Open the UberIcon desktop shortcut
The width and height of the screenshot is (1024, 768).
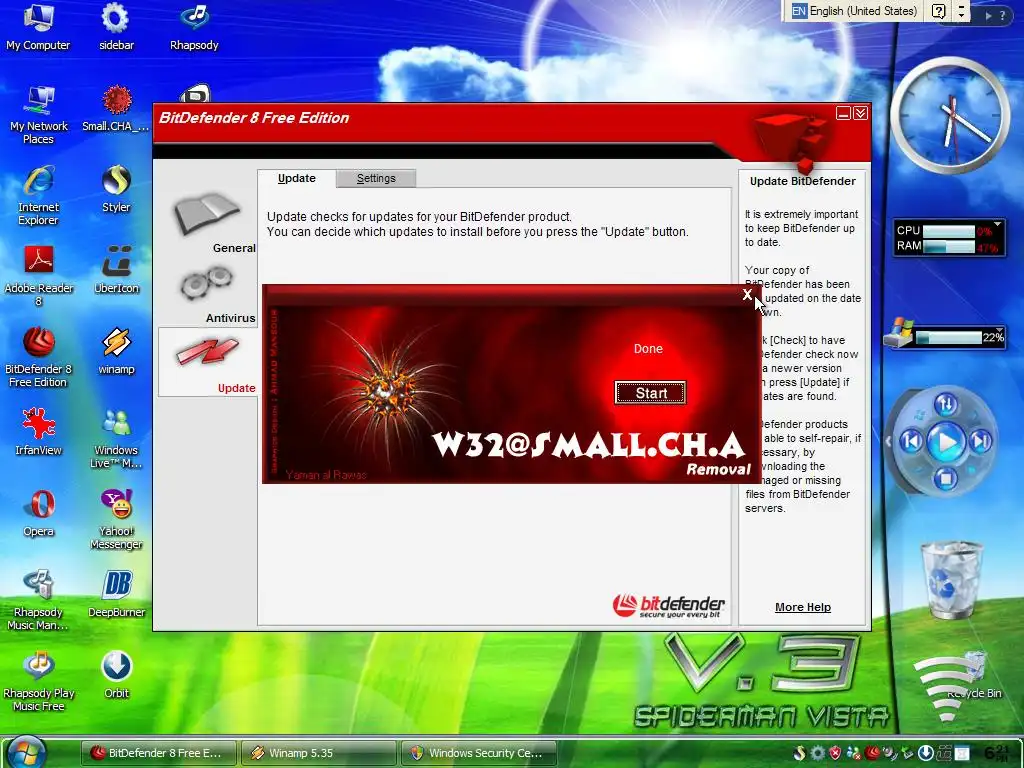click(x=116, y=270)
